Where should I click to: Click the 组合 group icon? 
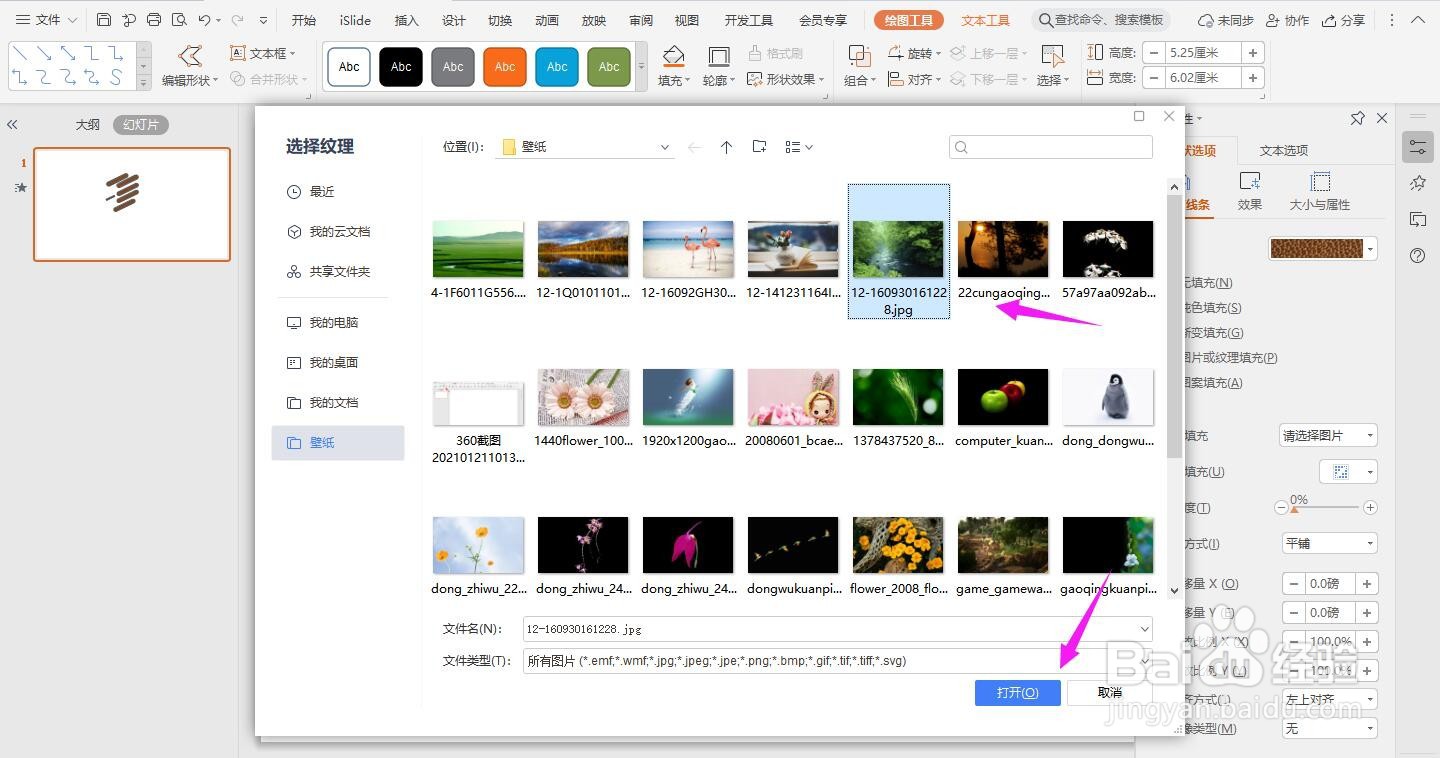coord(859,56)
